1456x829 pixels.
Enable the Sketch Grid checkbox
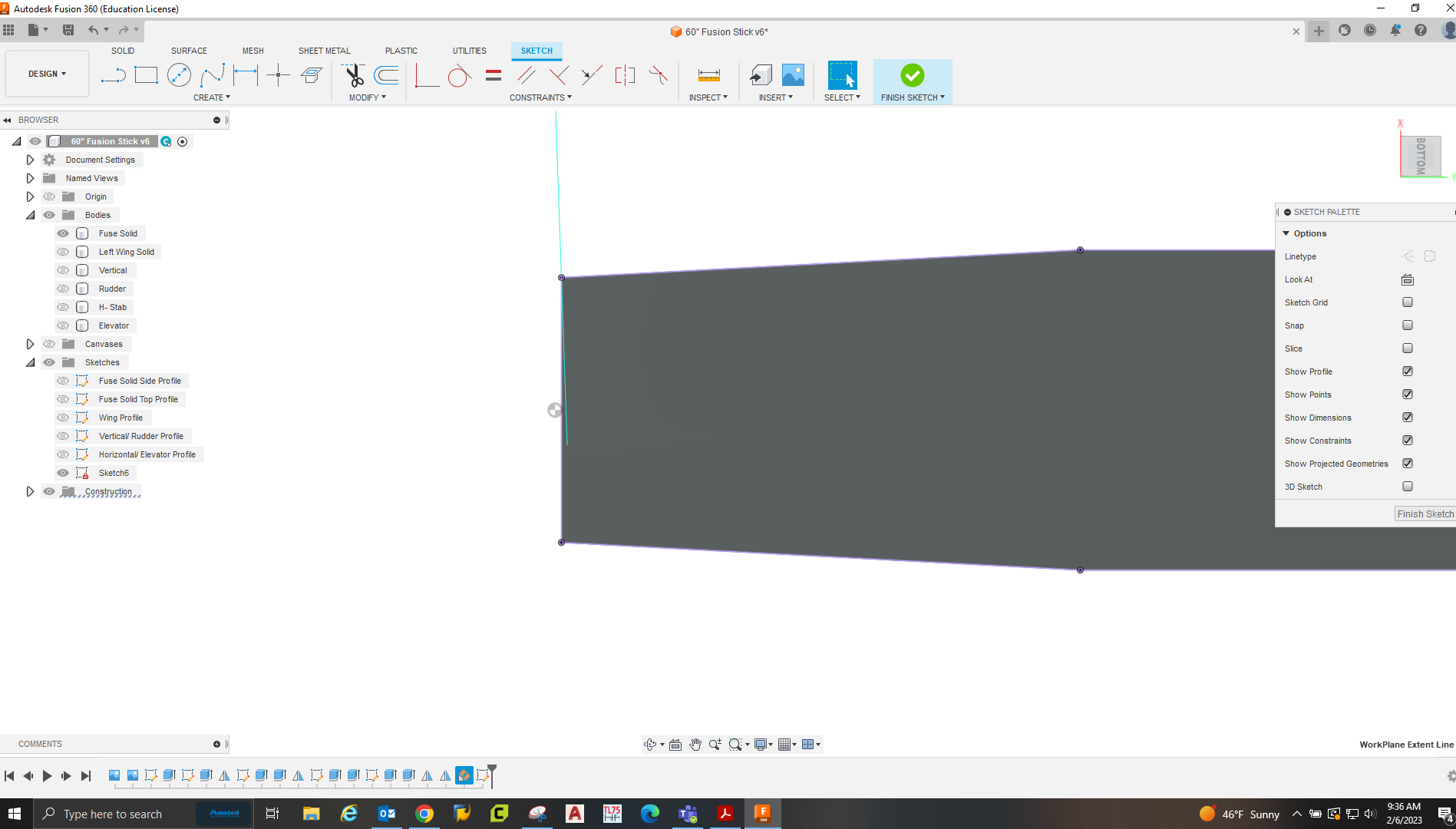click(x=1407, y=302)
